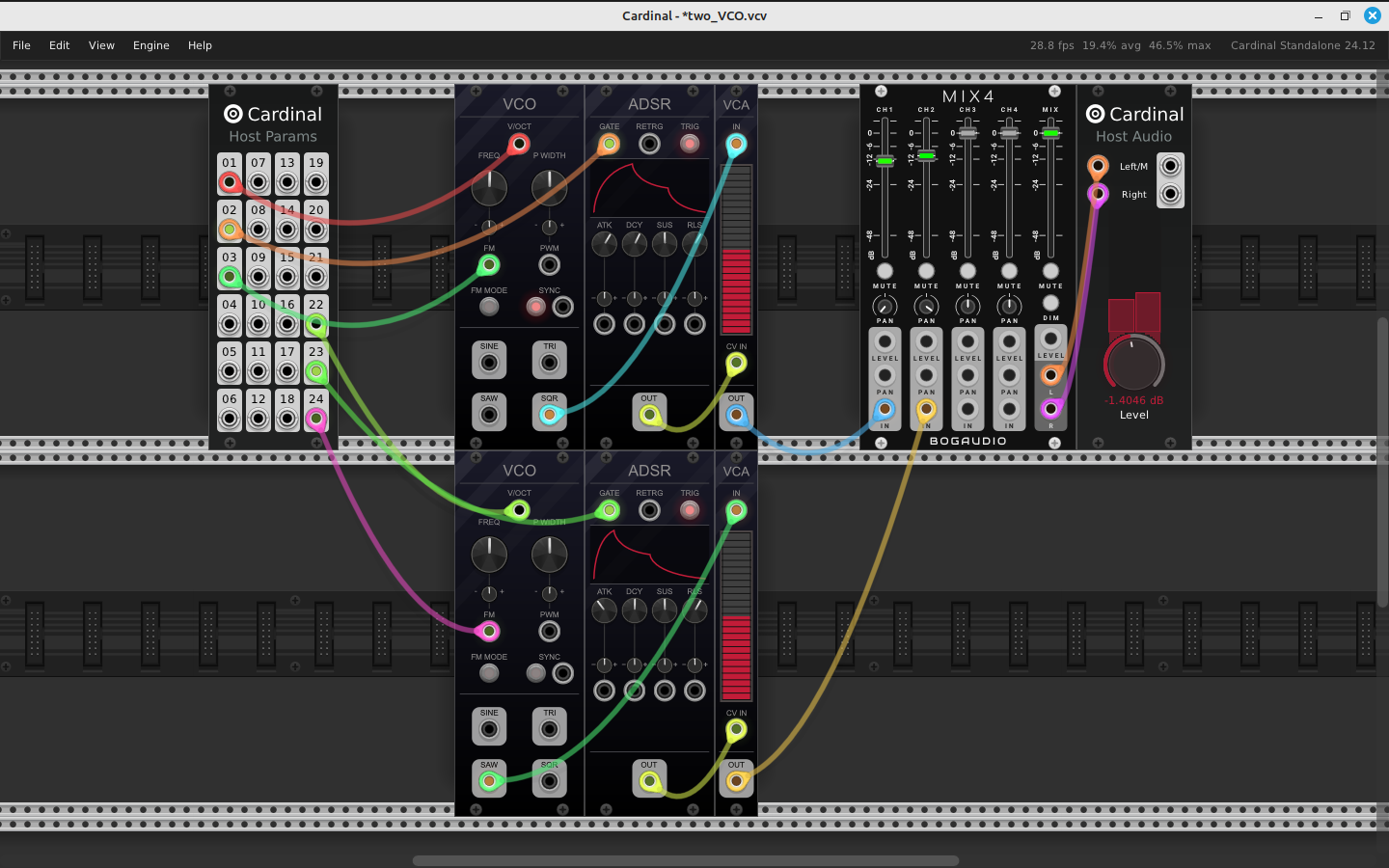
Task: Click Host Params port 19 jack
Action: (316, 182)
